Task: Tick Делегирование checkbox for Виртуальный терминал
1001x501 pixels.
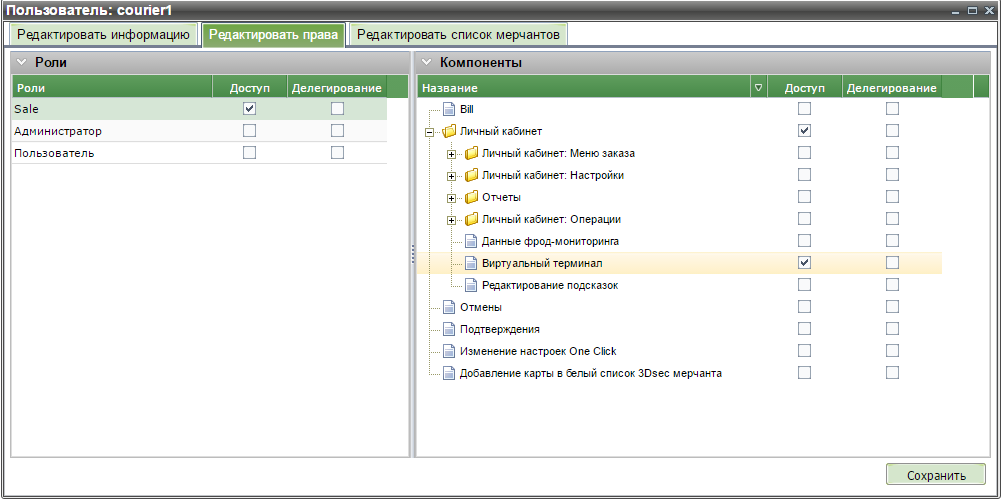Action: [x=892, y=263]
